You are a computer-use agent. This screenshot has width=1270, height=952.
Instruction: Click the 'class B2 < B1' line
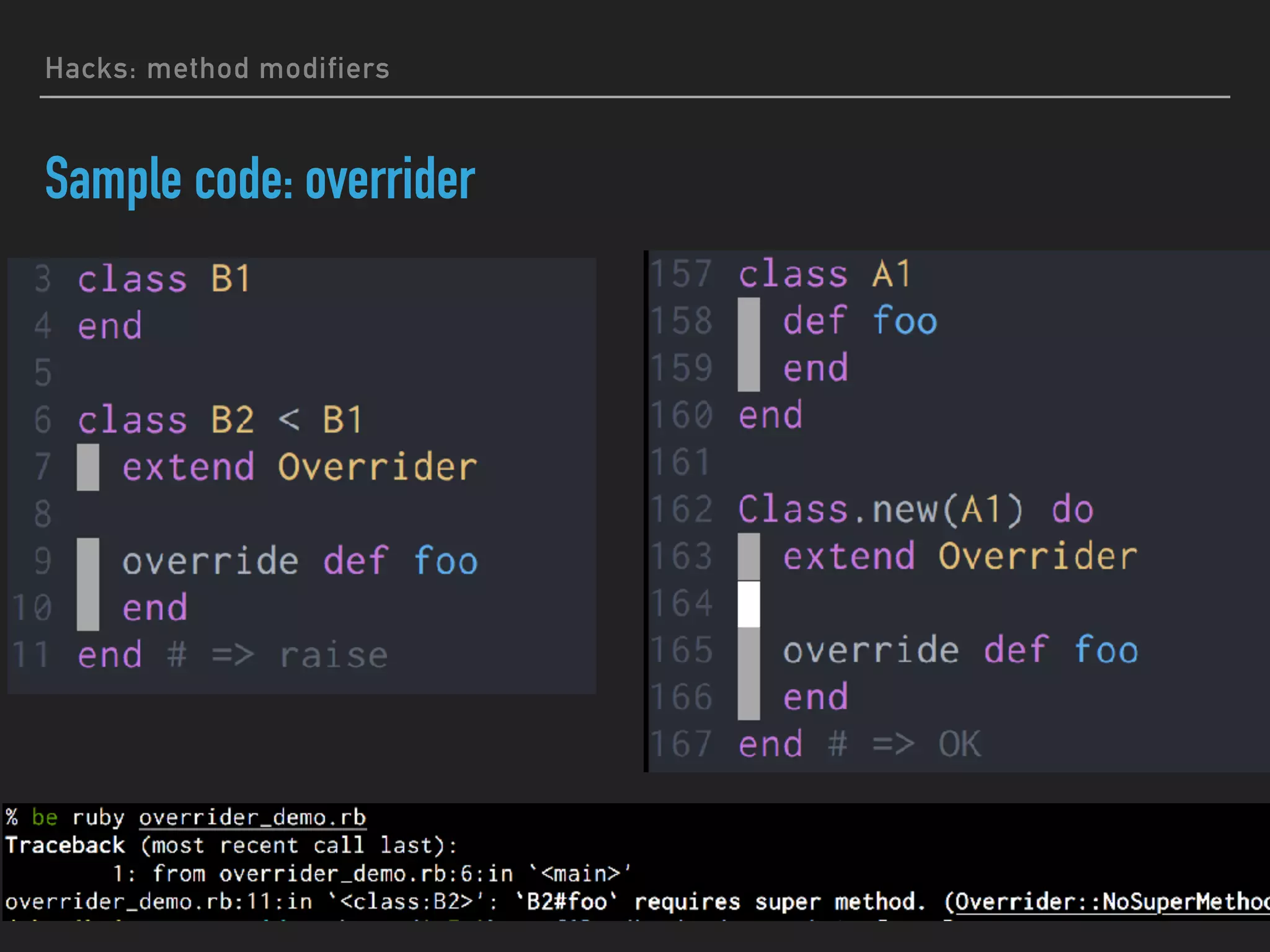(x=220, y=420)
